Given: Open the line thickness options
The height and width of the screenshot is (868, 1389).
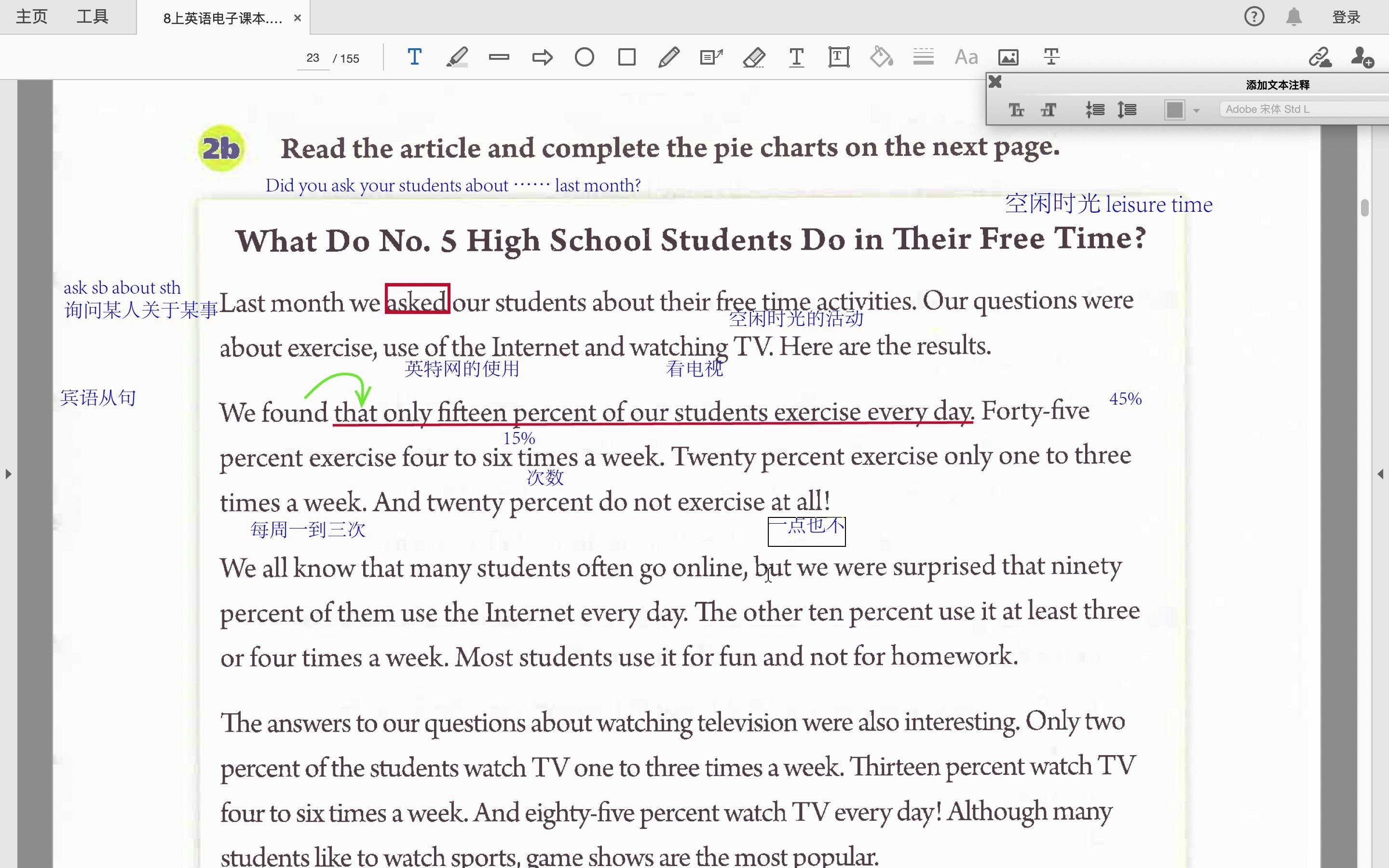Looking at the screenshot, I should point(924,57).
